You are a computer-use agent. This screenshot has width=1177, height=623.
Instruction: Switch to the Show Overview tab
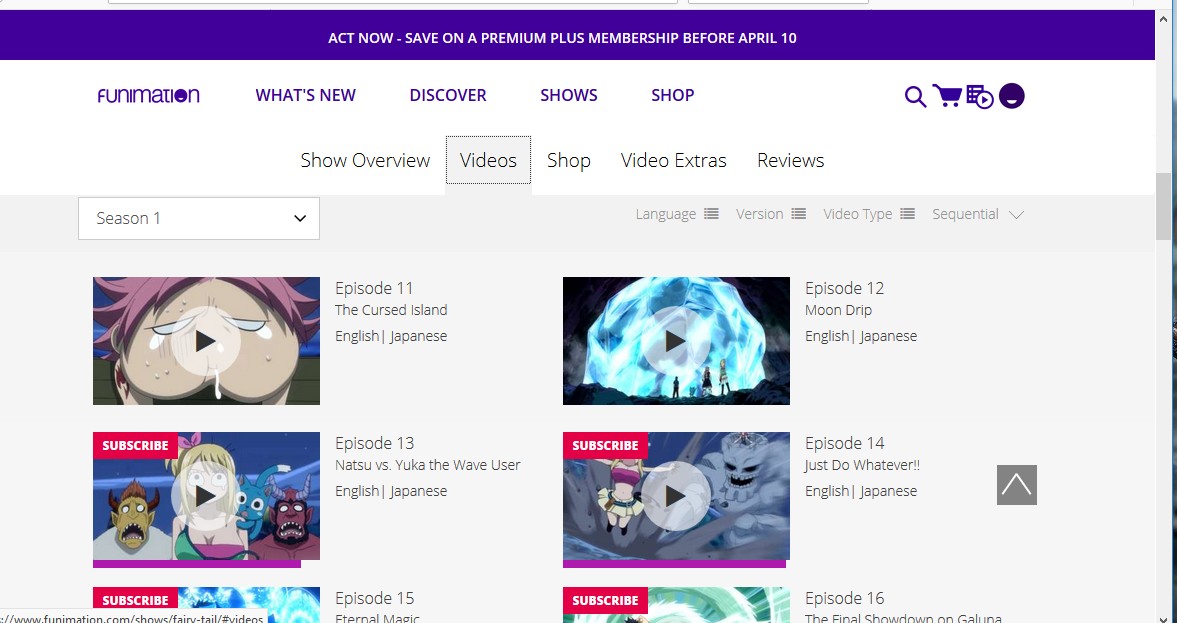365,160
